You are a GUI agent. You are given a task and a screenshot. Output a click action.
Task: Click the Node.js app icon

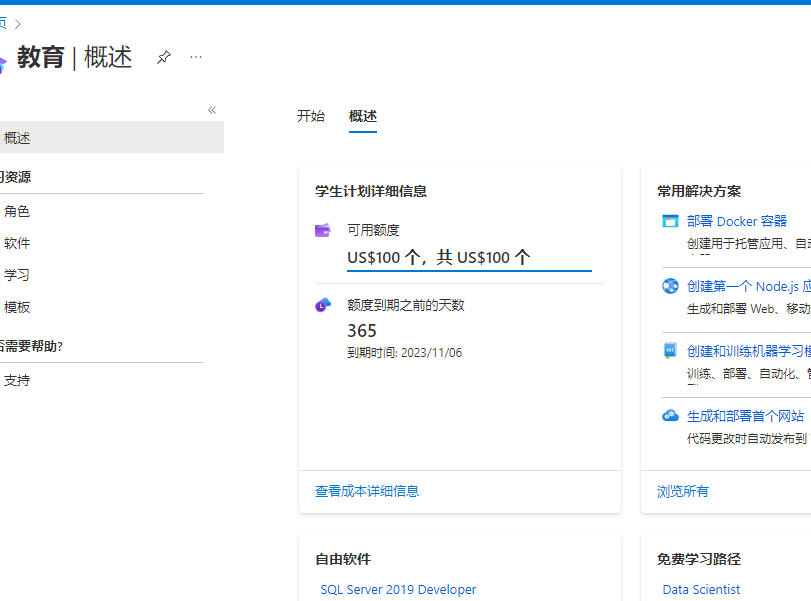tap(670, 286)
